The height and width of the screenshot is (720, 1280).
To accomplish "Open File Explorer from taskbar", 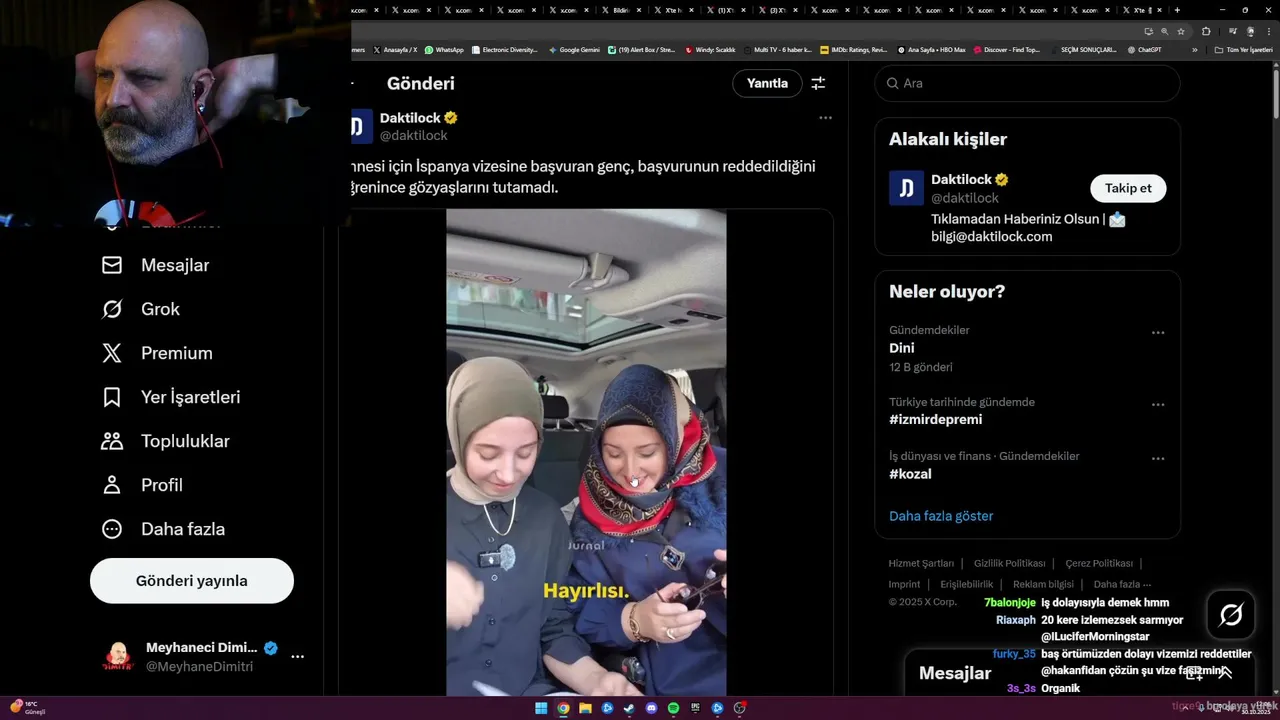I will (585, 708).
